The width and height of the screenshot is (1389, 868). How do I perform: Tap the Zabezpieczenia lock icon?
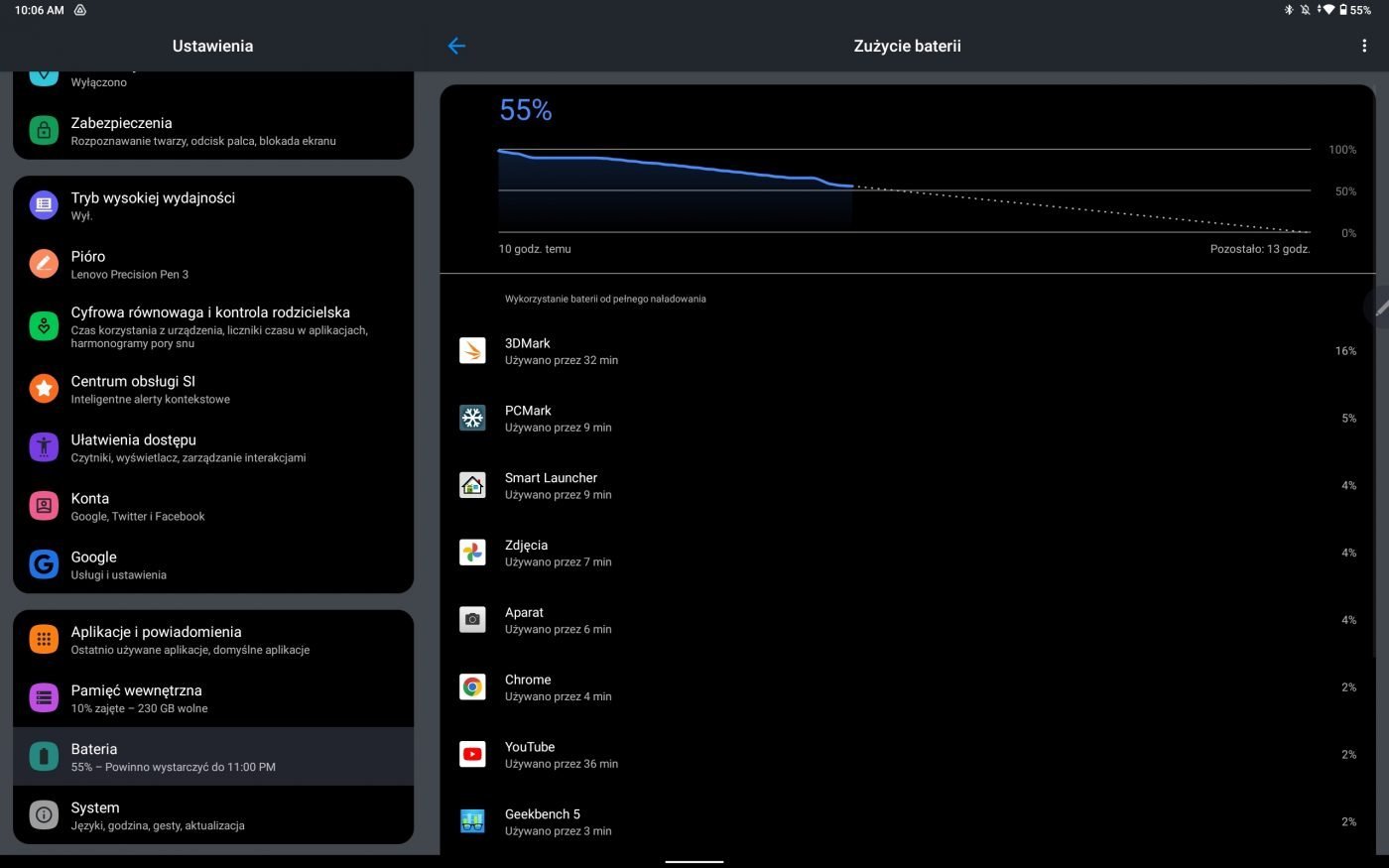[x=44, y=131]
